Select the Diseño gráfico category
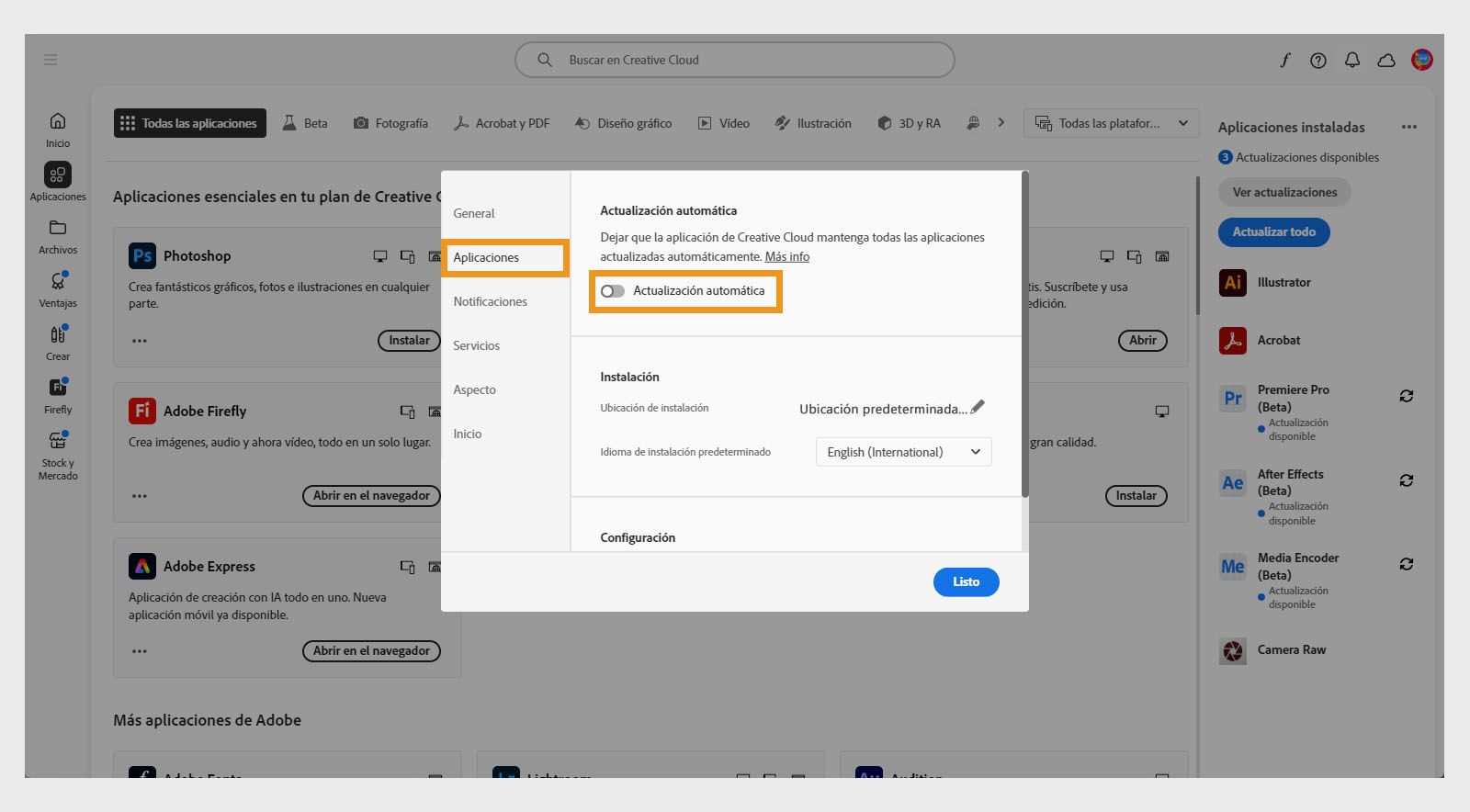The height and width of the screenshot is (812, 1470). point(623,123)
